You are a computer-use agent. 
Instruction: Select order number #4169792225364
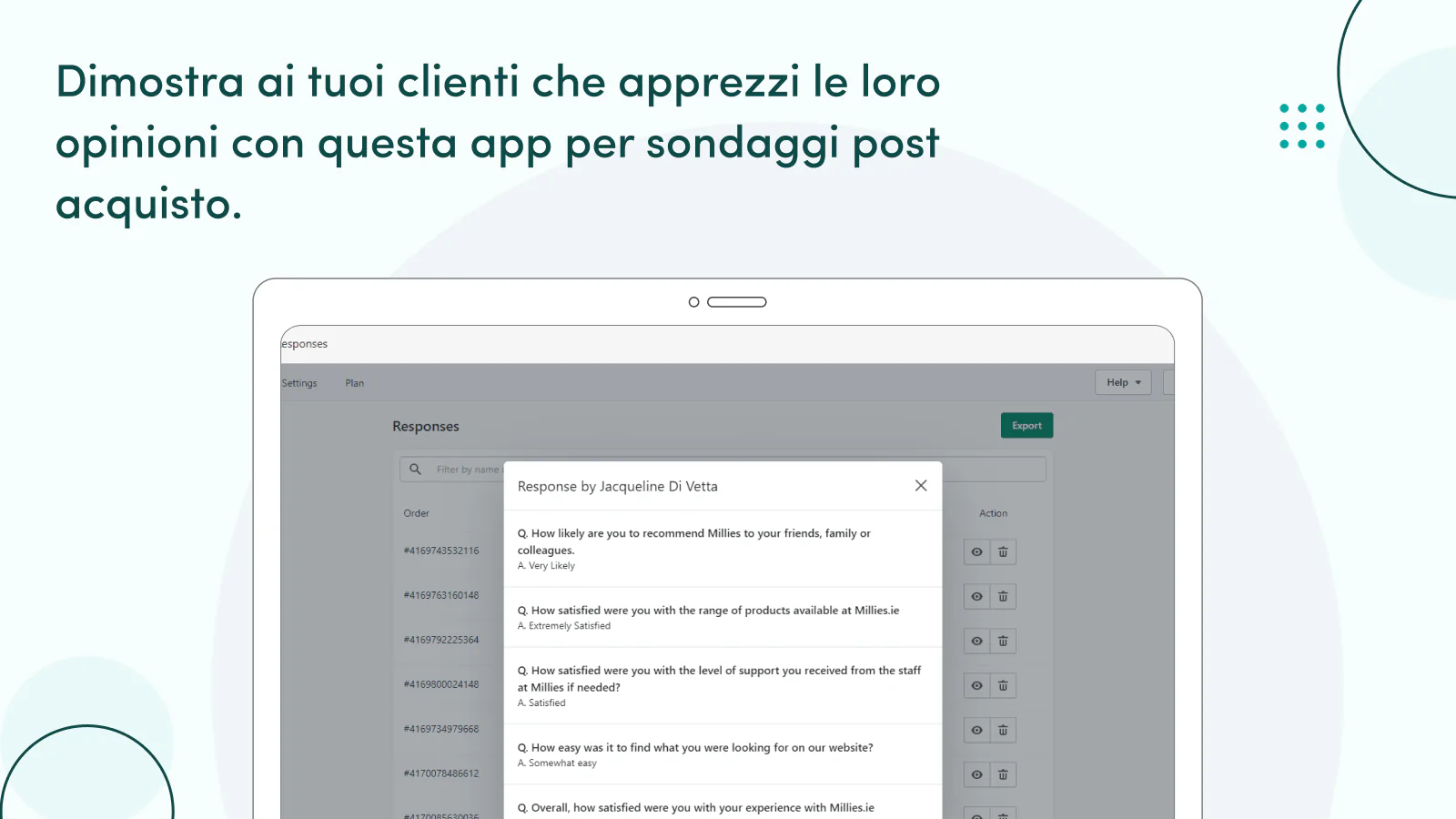click(441, 640)
